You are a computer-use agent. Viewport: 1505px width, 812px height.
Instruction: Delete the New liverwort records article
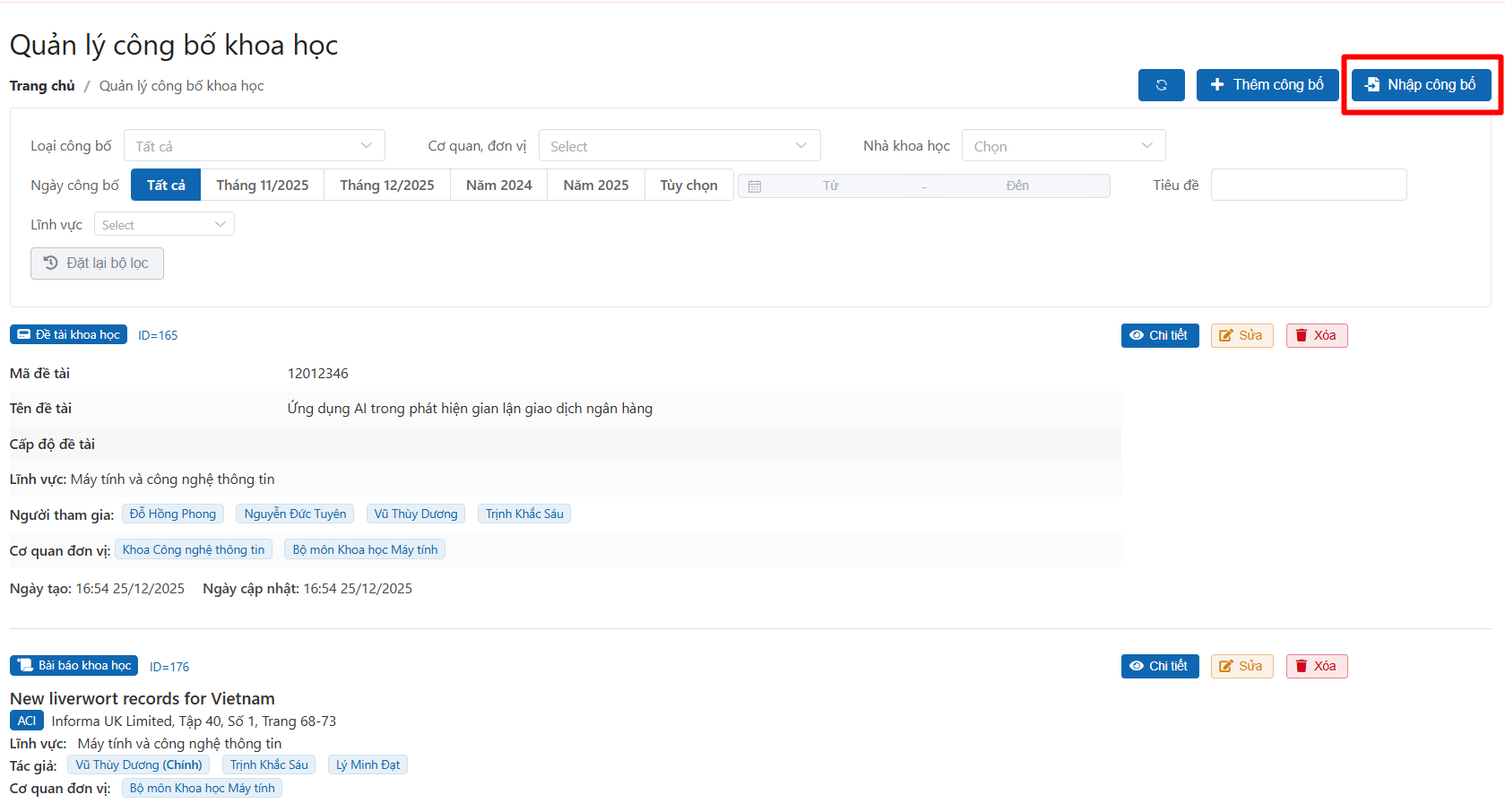point(1316,667)
